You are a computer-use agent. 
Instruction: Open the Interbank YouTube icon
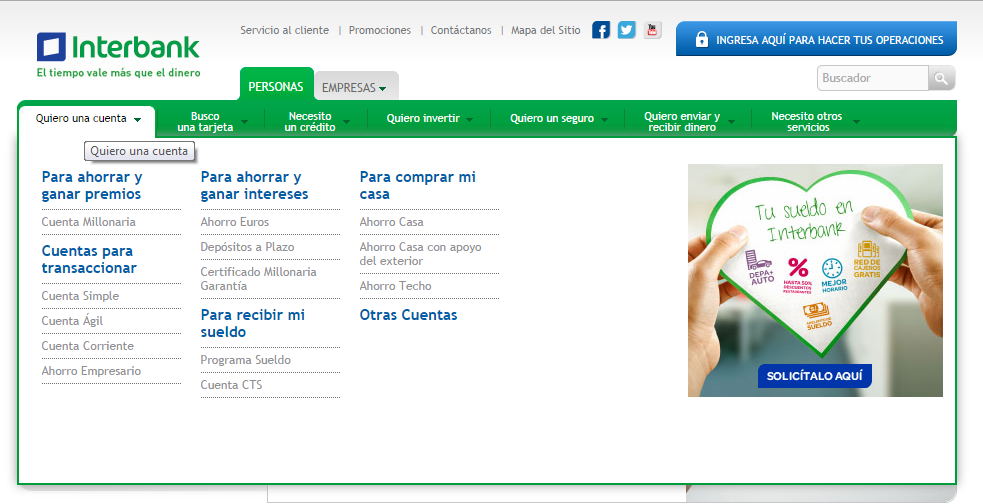pos(652,29)
